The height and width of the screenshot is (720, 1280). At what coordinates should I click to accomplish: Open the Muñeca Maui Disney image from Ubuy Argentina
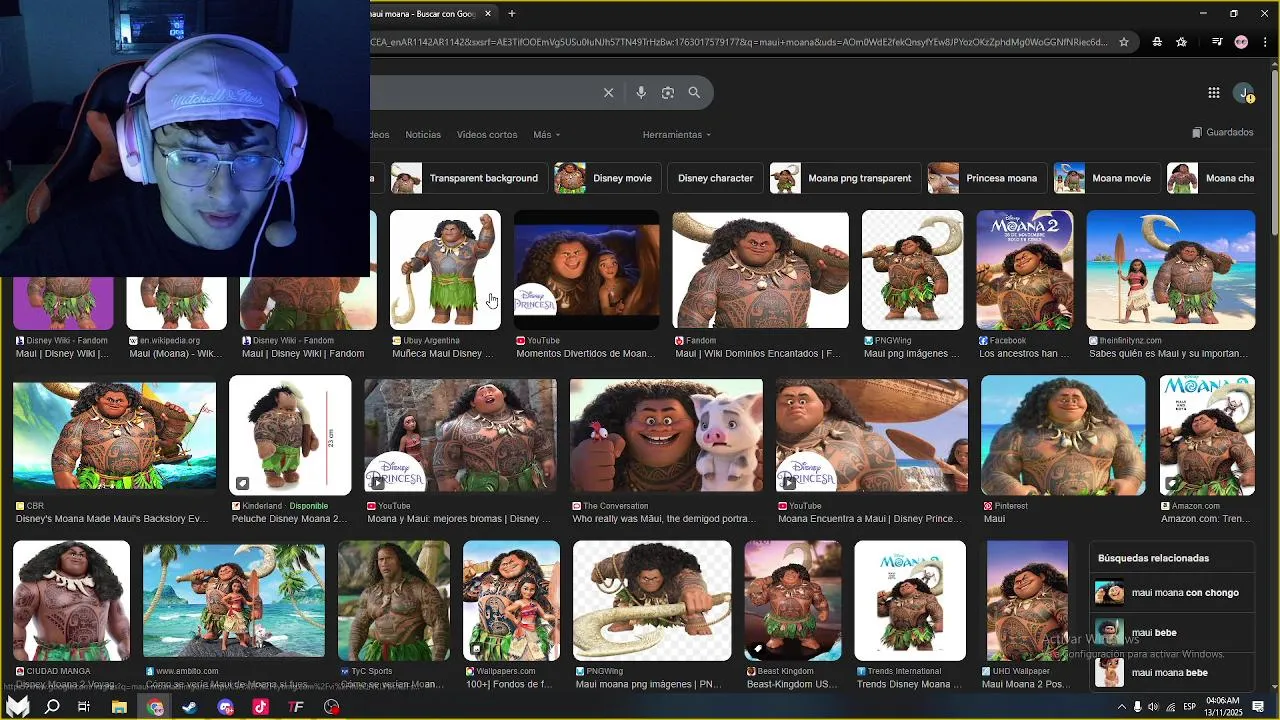(445, 270)
